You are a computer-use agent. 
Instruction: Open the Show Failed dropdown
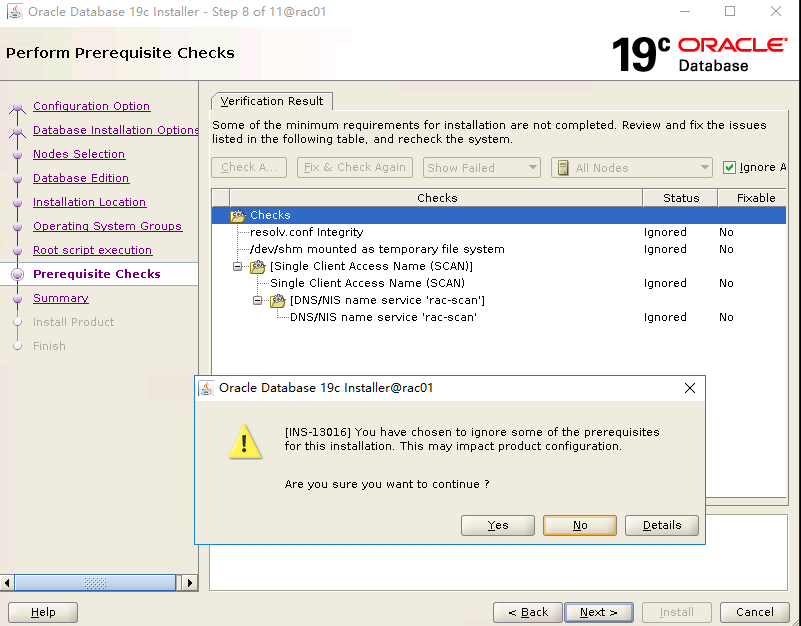click(481, 168)
